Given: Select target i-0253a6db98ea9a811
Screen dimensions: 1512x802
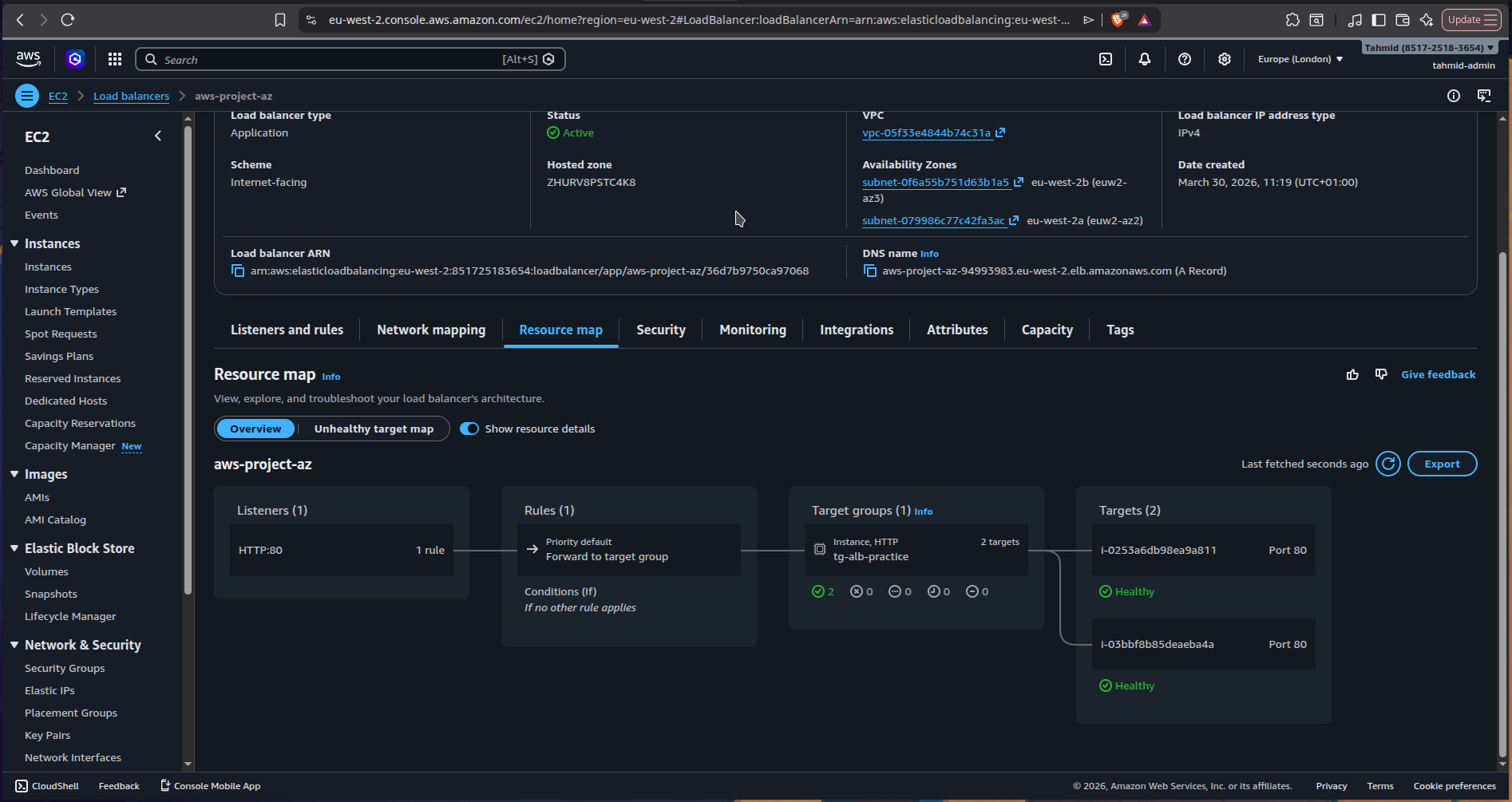Looking at the screenshot, I should [x=1204, y=550].
